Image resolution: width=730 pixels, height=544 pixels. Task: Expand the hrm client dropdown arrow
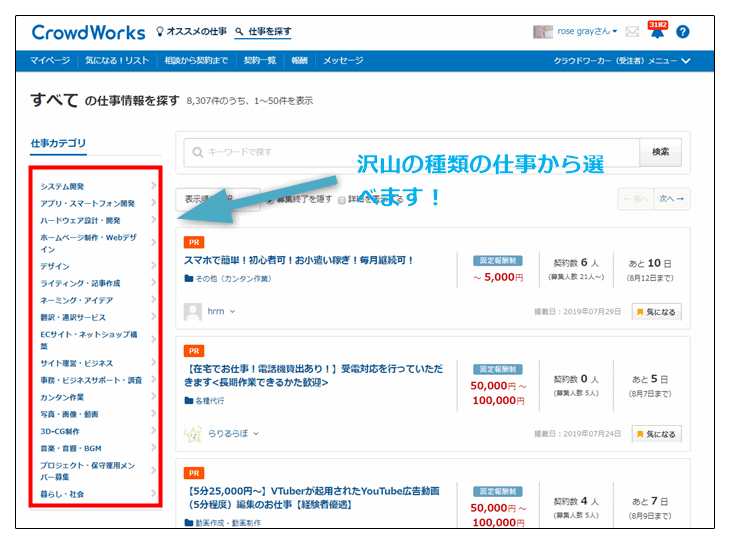pyautogui.click(x=232, y=312)
